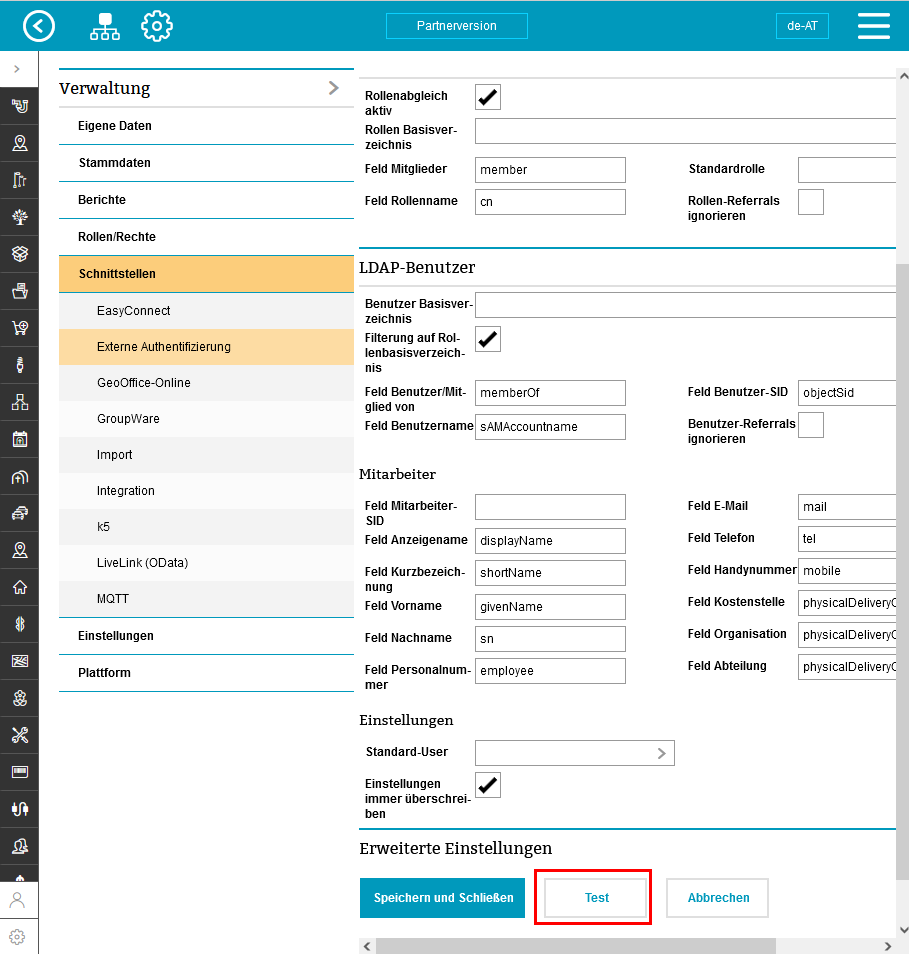Expand the left sidebar with top chevron
Screen dimensions: 909x954
(17, 69)
